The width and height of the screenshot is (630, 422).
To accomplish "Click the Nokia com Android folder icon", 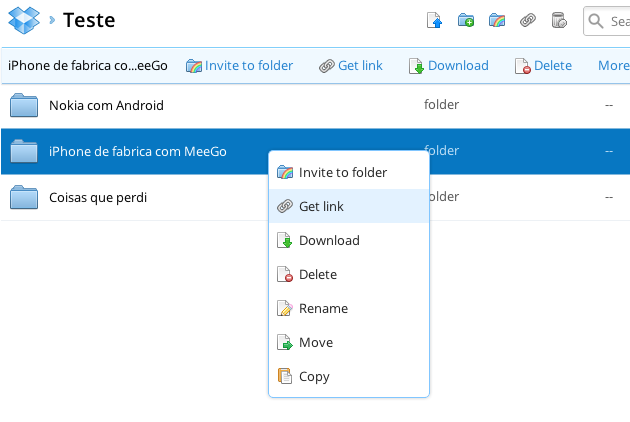I will [24, 105].
